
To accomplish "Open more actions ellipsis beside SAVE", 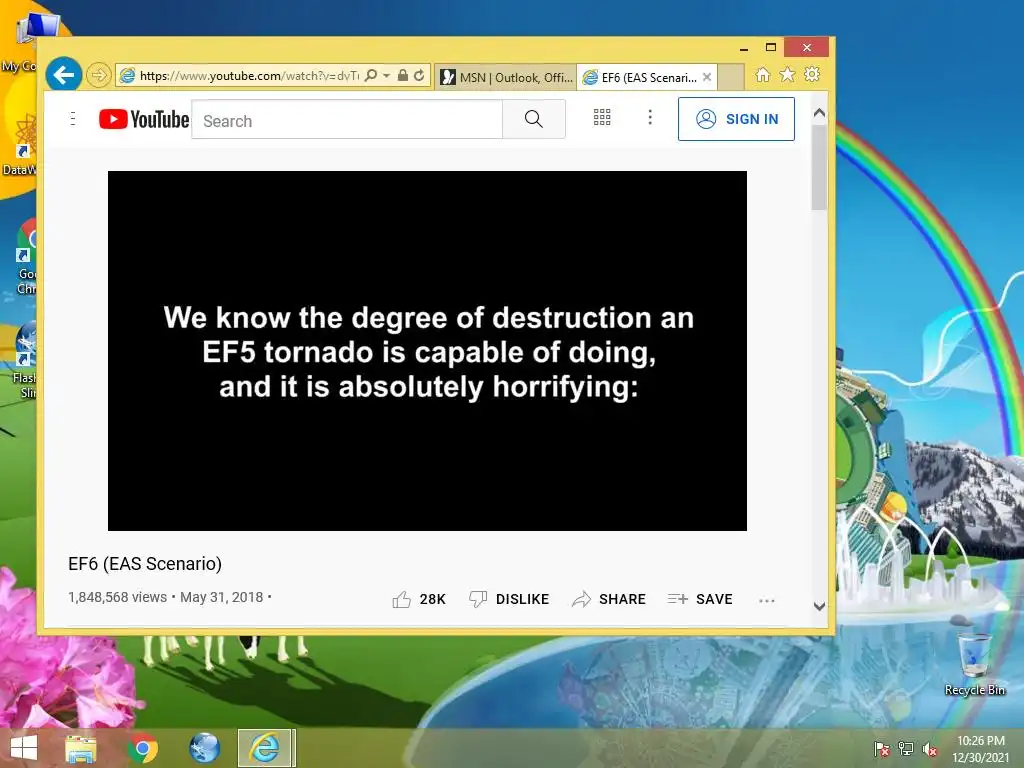I will (767, 600).
